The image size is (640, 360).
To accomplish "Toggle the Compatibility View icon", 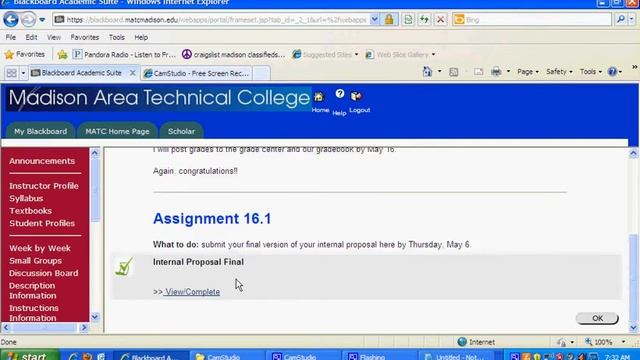I will pyautogui.click(x=408, y=20).
